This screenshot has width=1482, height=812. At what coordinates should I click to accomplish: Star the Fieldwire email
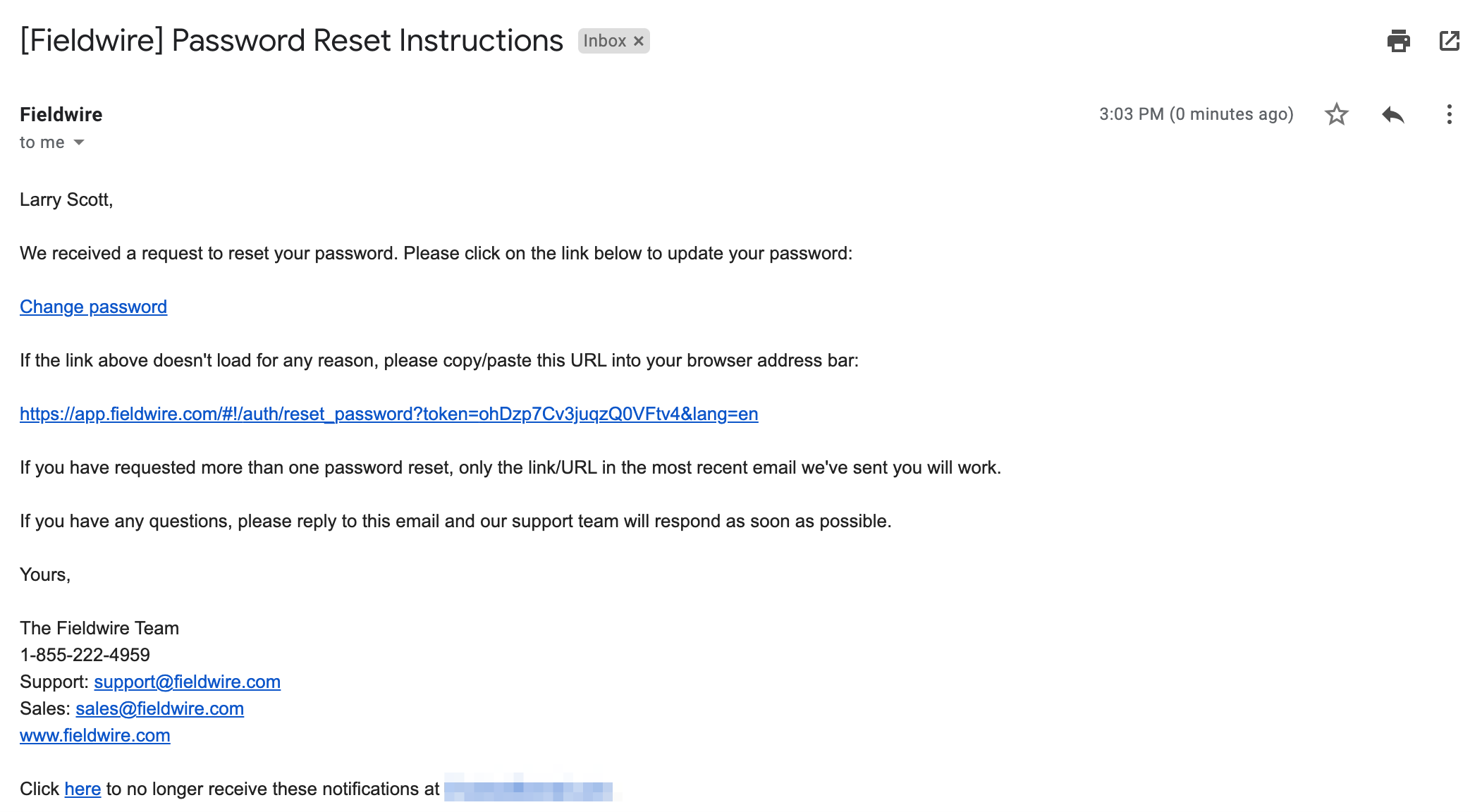click(1336, 114)
